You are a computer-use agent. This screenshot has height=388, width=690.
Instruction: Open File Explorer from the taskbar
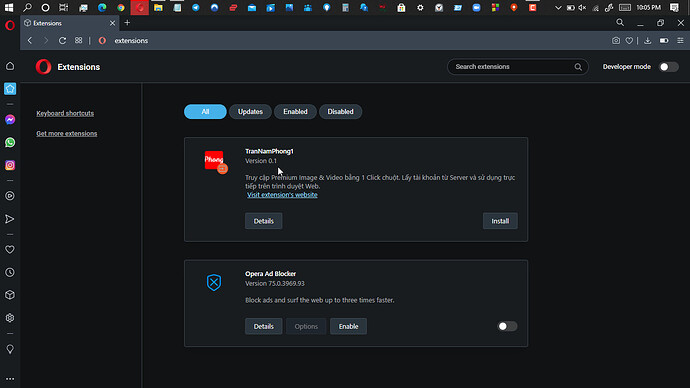tap(158, 7)
